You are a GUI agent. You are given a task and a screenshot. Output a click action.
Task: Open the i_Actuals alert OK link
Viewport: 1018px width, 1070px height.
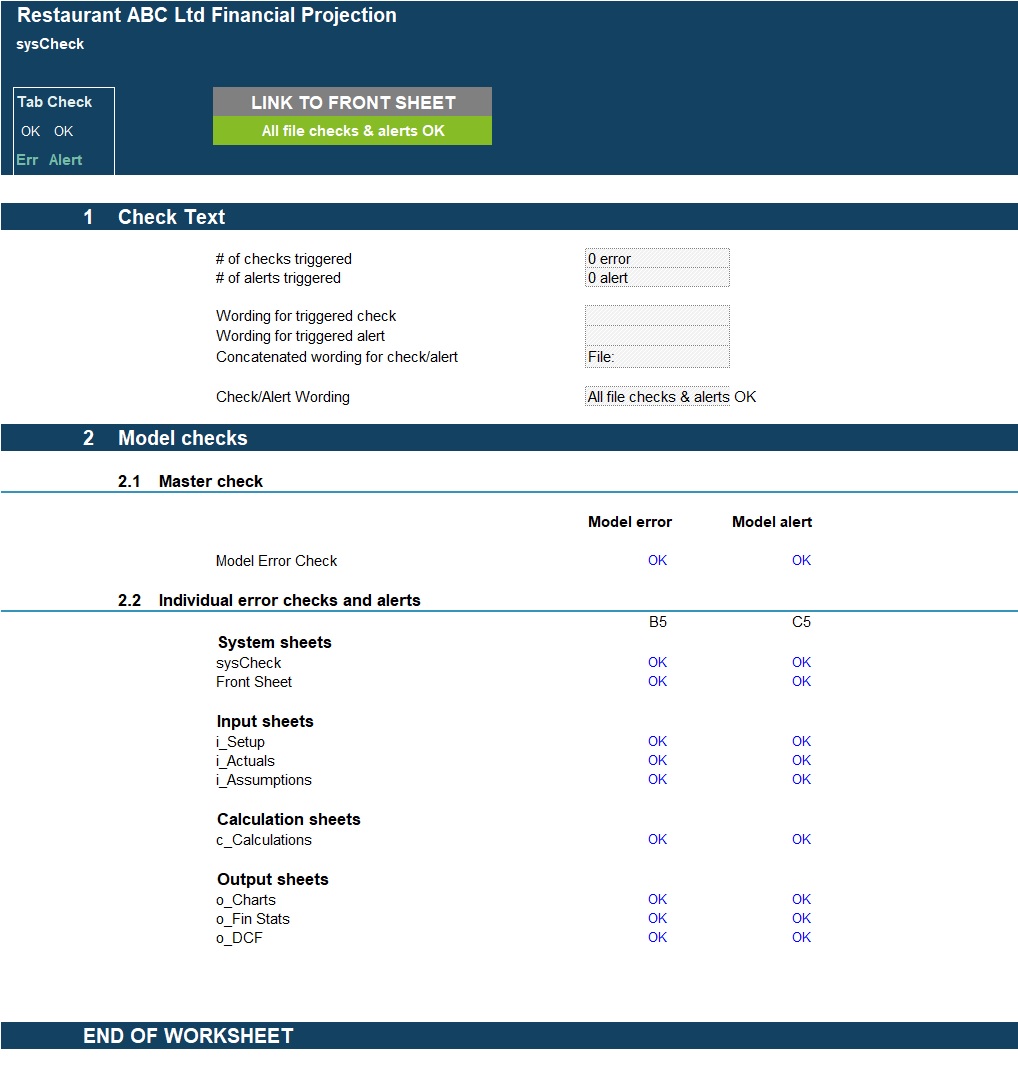(802, 760)
